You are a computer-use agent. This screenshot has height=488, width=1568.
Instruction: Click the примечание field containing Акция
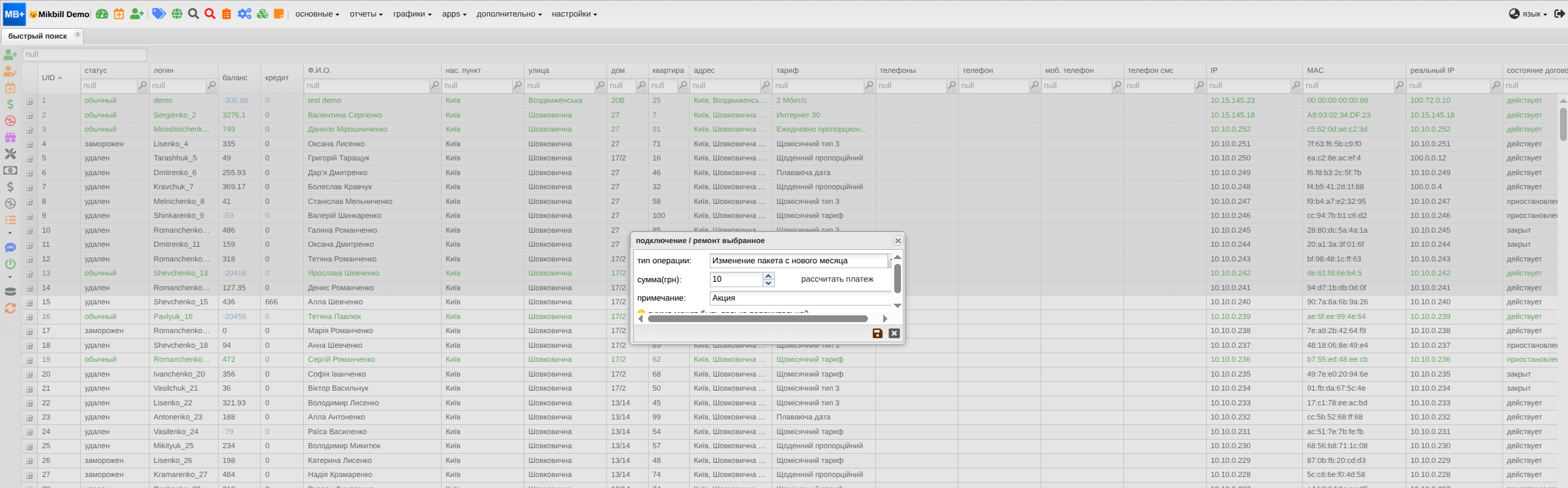coord(801,298)
